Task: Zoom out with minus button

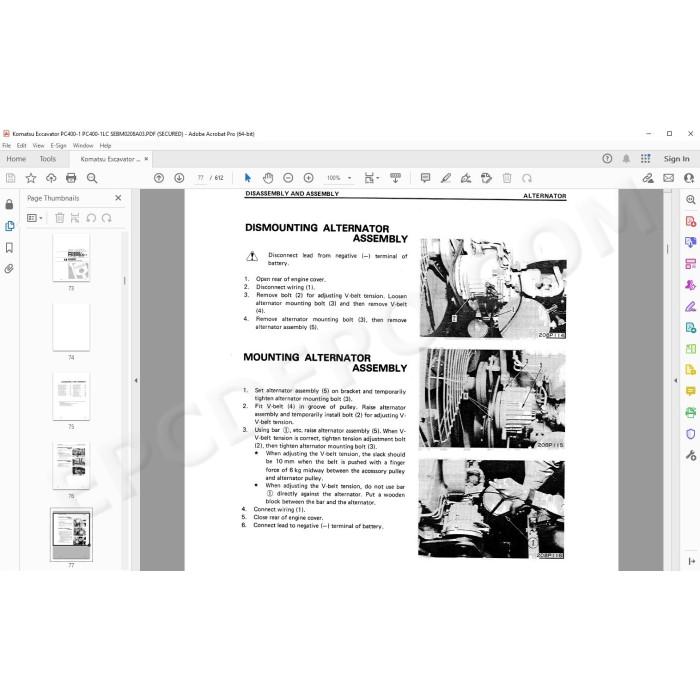Action: (x=288, y=178)
